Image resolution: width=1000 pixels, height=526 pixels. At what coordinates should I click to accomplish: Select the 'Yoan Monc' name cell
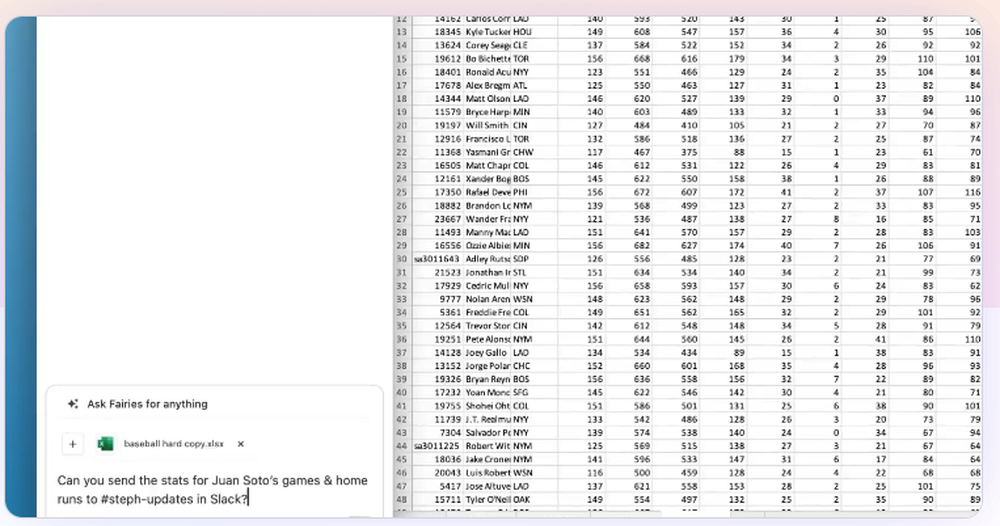click(488, 393)
